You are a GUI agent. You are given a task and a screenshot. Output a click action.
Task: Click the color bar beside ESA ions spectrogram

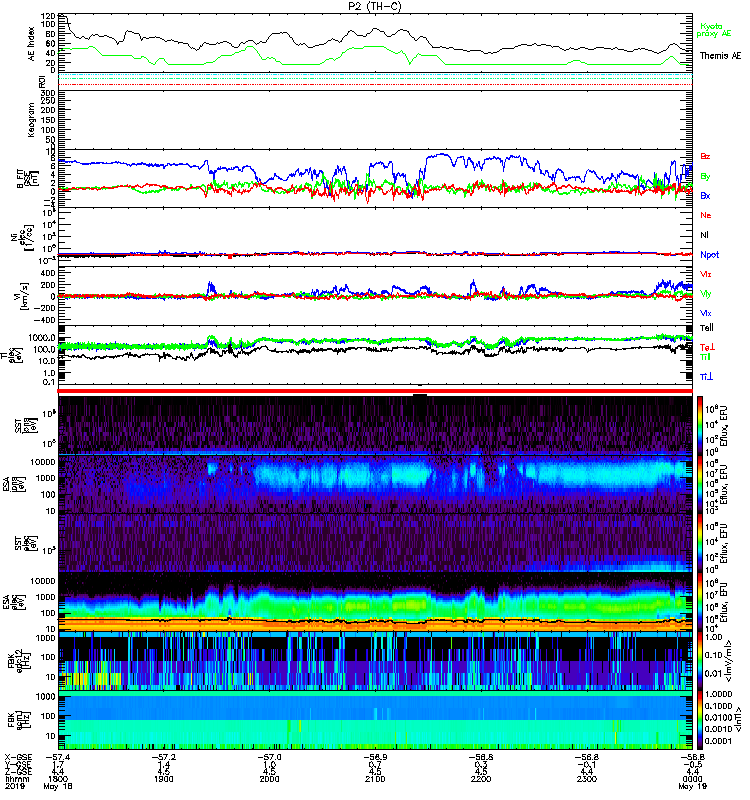tap(700, 484)
